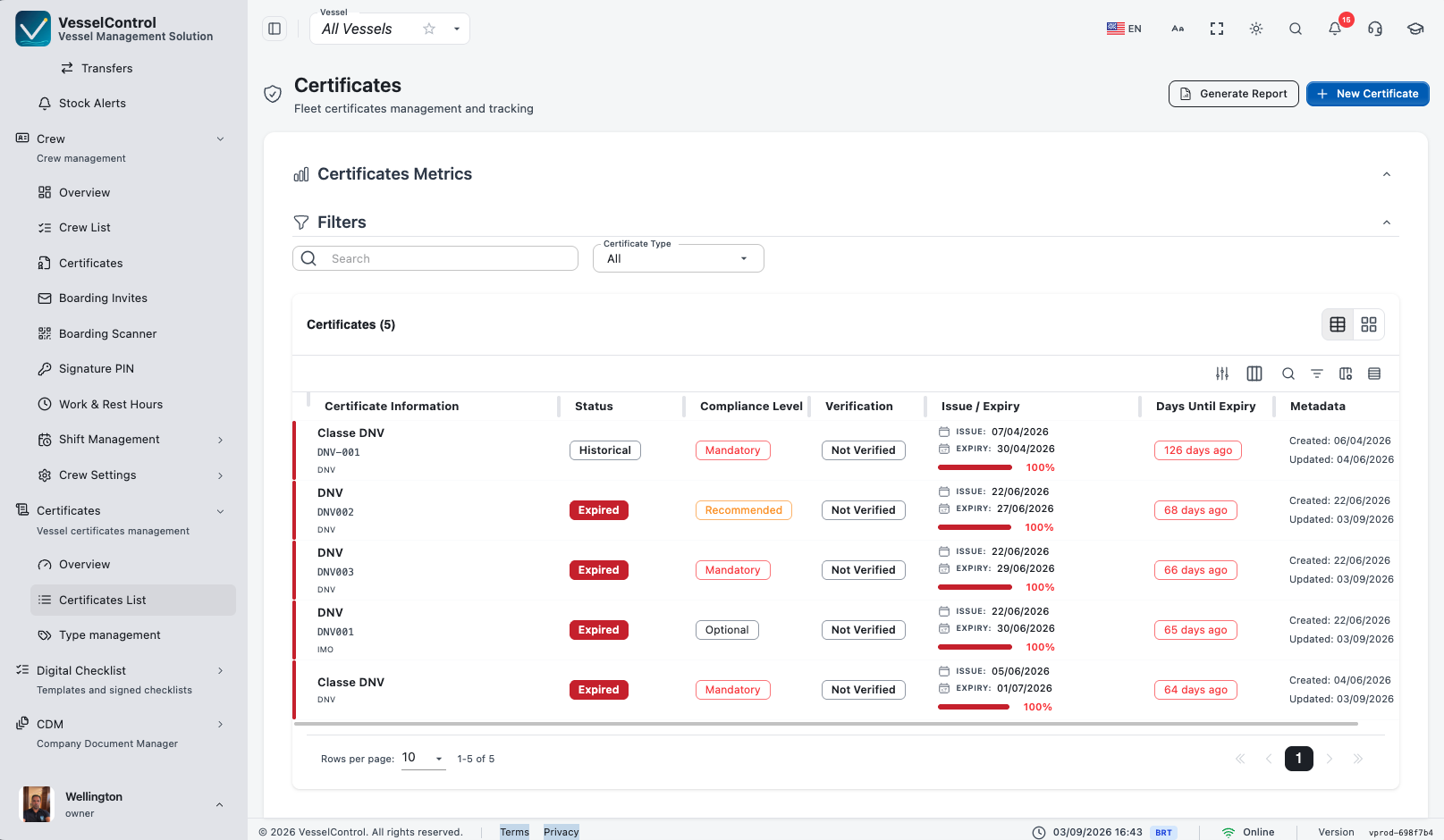Focus the Search input field
This screenshot has height=840, width=1444.
pyautogui.click(x=435, y=258)
